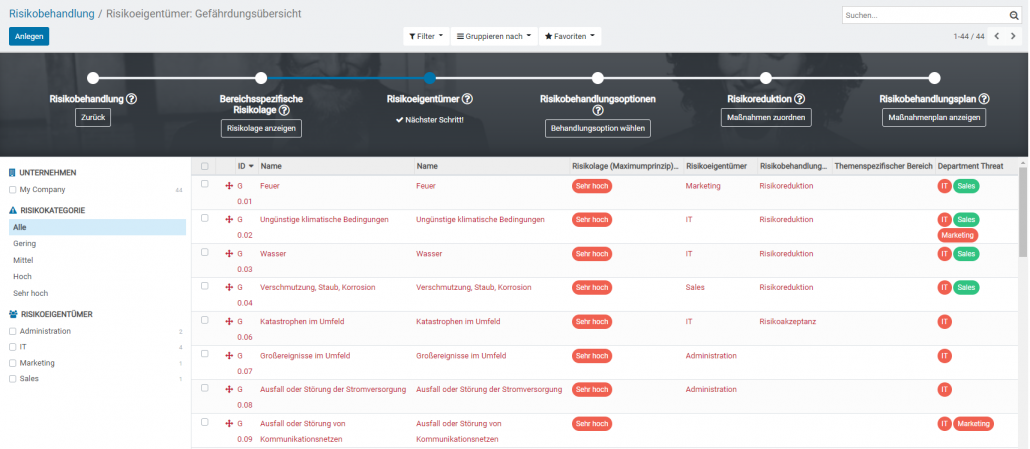Viewport: 1030px width, 449px height.
Task: Open the Filter dropdown
Action: [x=425, y=36]
